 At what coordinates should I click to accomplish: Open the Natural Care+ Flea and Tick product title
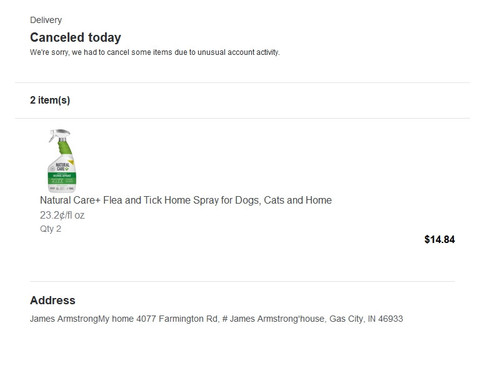coord(186,200)
